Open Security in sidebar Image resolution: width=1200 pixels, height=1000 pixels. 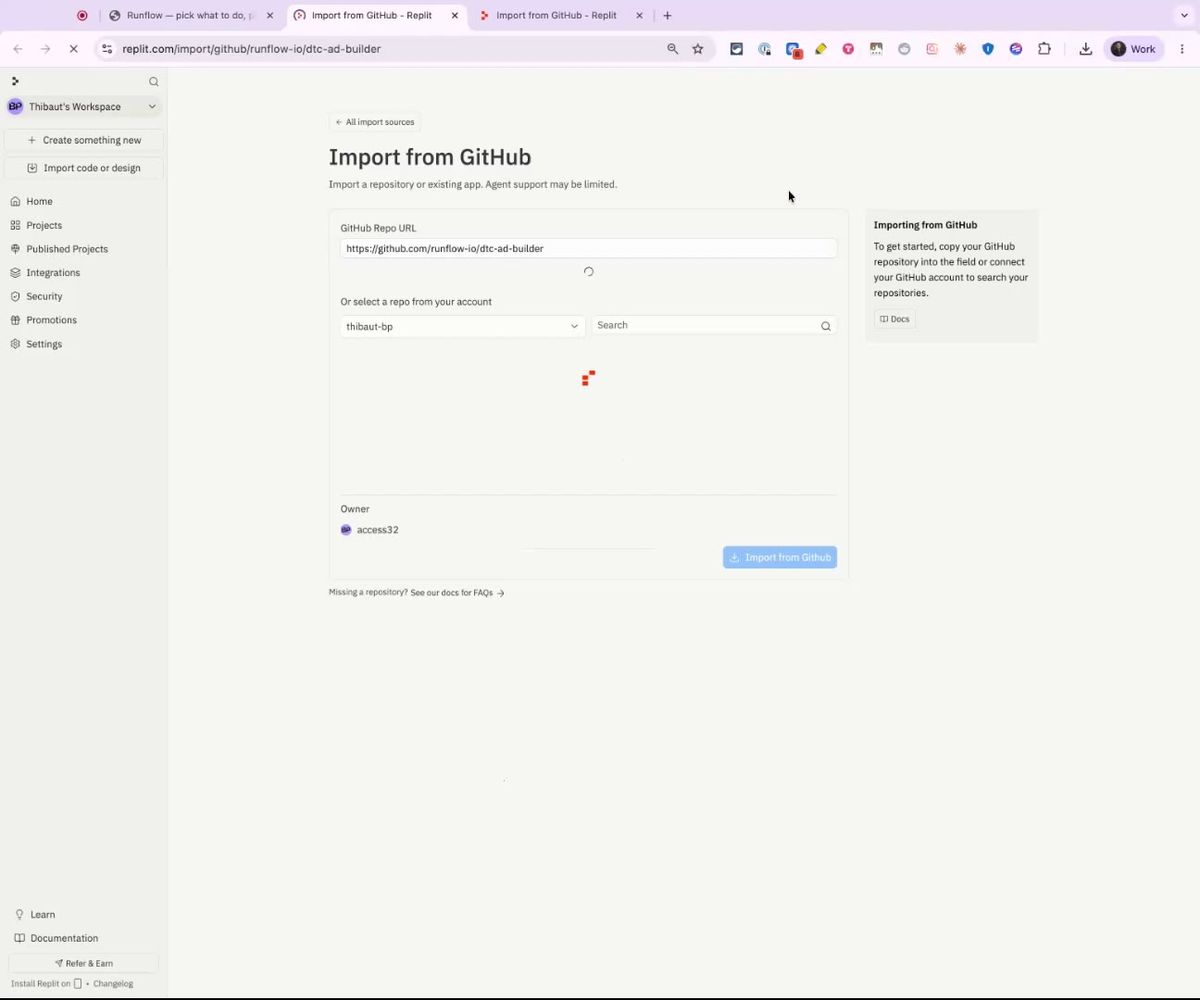click(44, 296)
